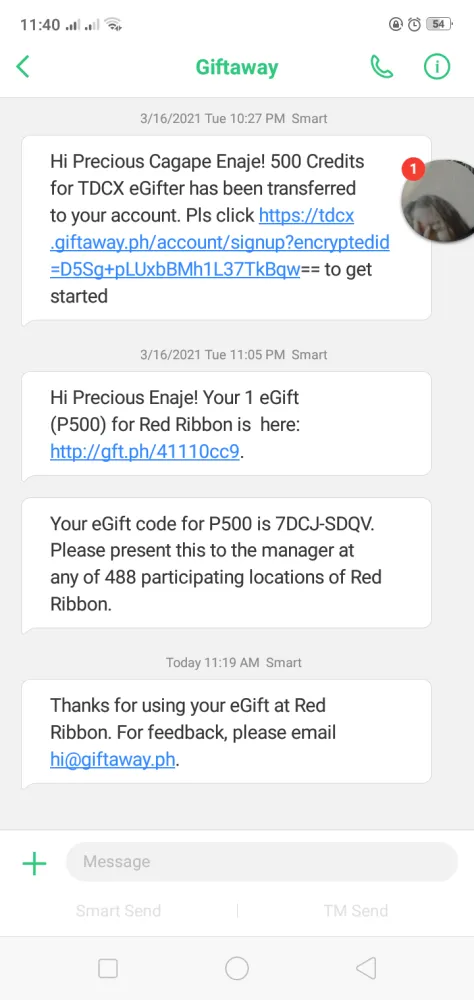This screenshot has height=1000, width=474.
Task: Tap the plus attachment icon
Action: (x=34, y=864)
